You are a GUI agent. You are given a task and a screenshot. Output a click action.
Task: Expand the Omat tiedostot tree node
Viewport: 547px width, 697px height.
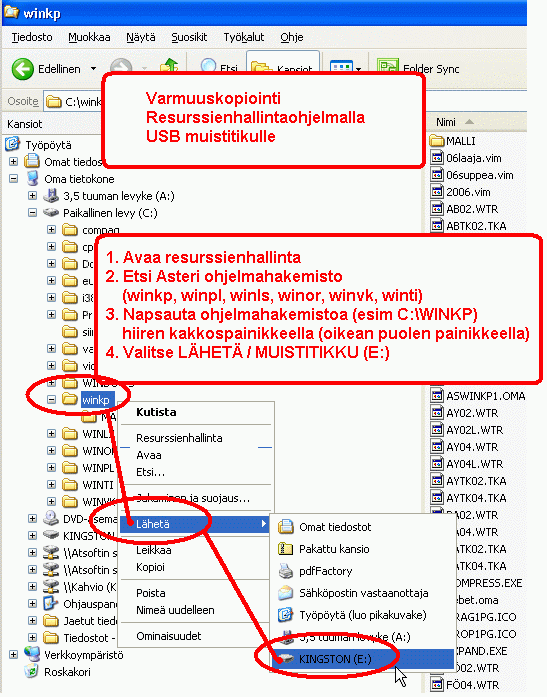coord(13,162)
